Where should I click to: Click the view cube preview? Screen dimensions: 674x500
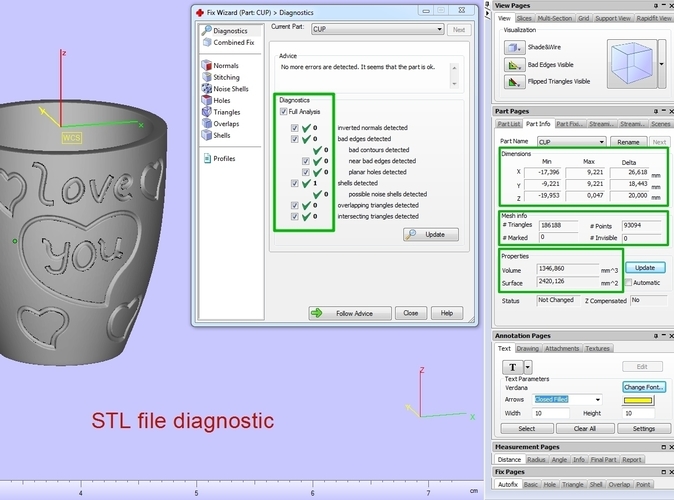coord(631,64)
